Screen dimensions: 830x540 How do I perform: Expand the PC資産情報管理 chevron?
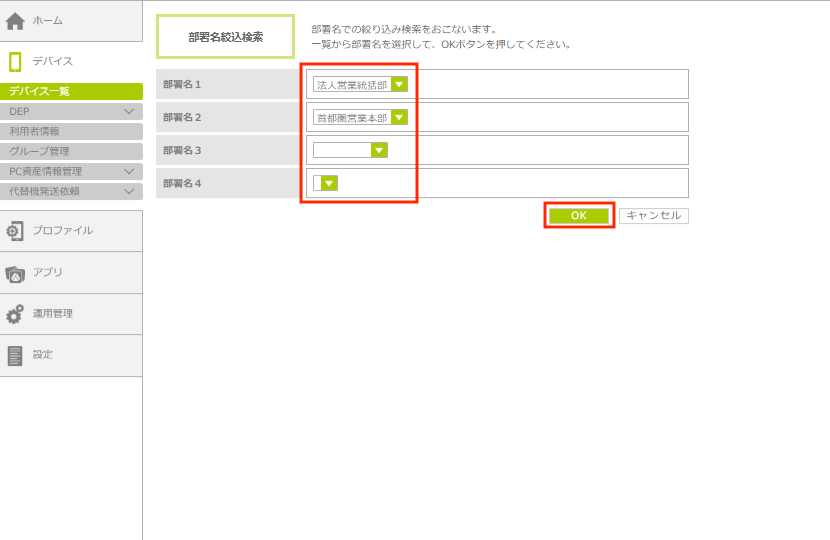(x=129, y=171)
